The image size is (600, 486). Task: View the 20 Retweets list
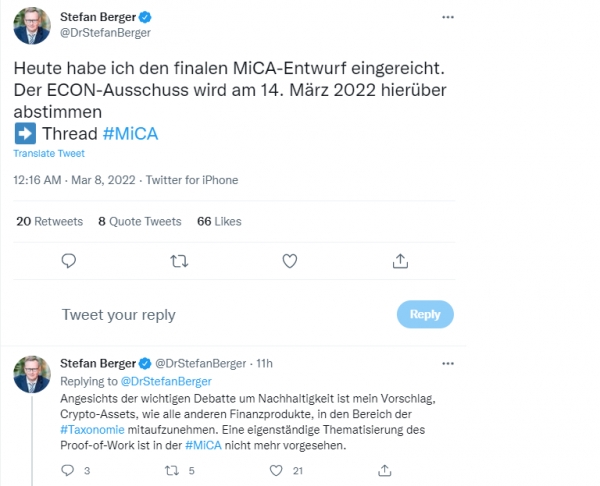(x=50, y=221)
